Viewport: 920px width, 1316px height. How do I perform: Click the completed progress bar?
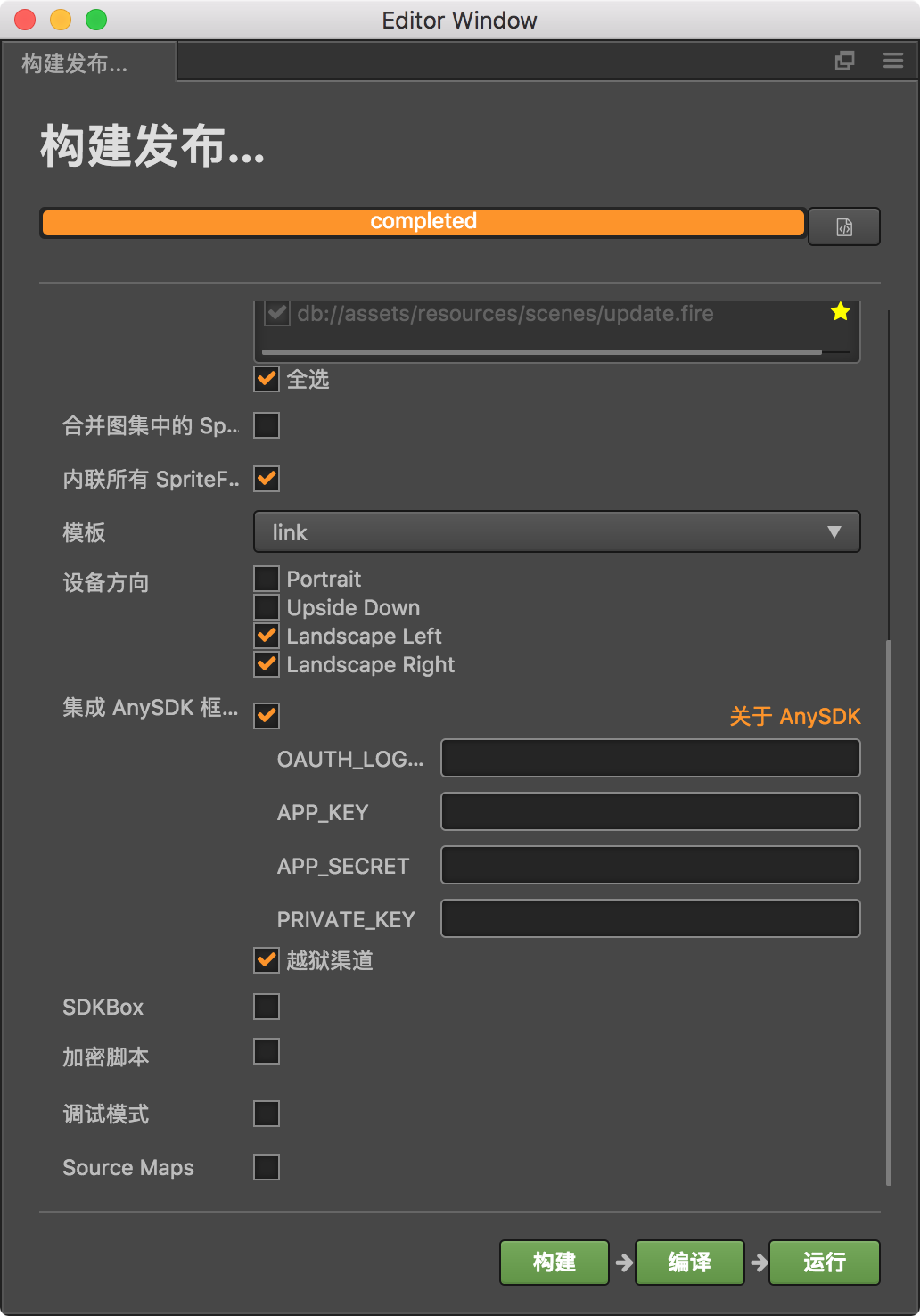423,222
